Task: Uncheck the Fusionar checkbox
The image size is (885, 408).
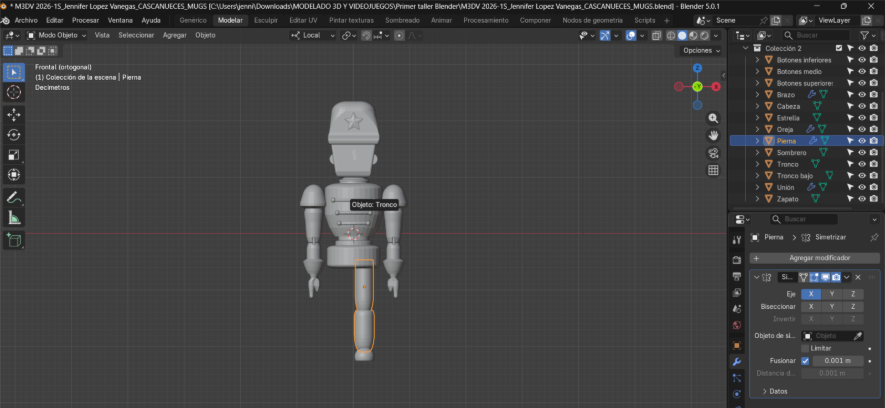Action: (x=805, y=360)
